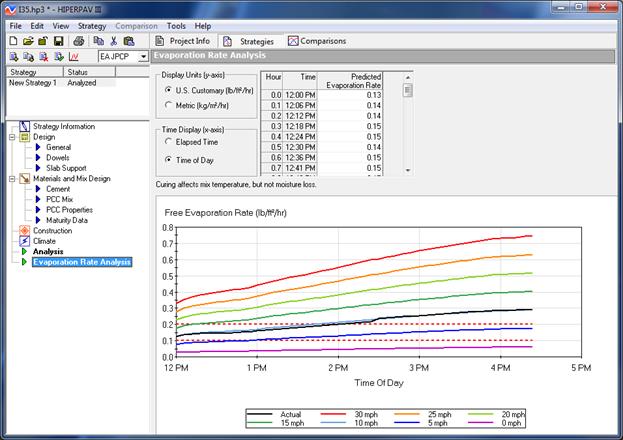This screenshot has width=623, height=440.
Task: Click the Construction icon in the tree
Action: click(24, 230)
